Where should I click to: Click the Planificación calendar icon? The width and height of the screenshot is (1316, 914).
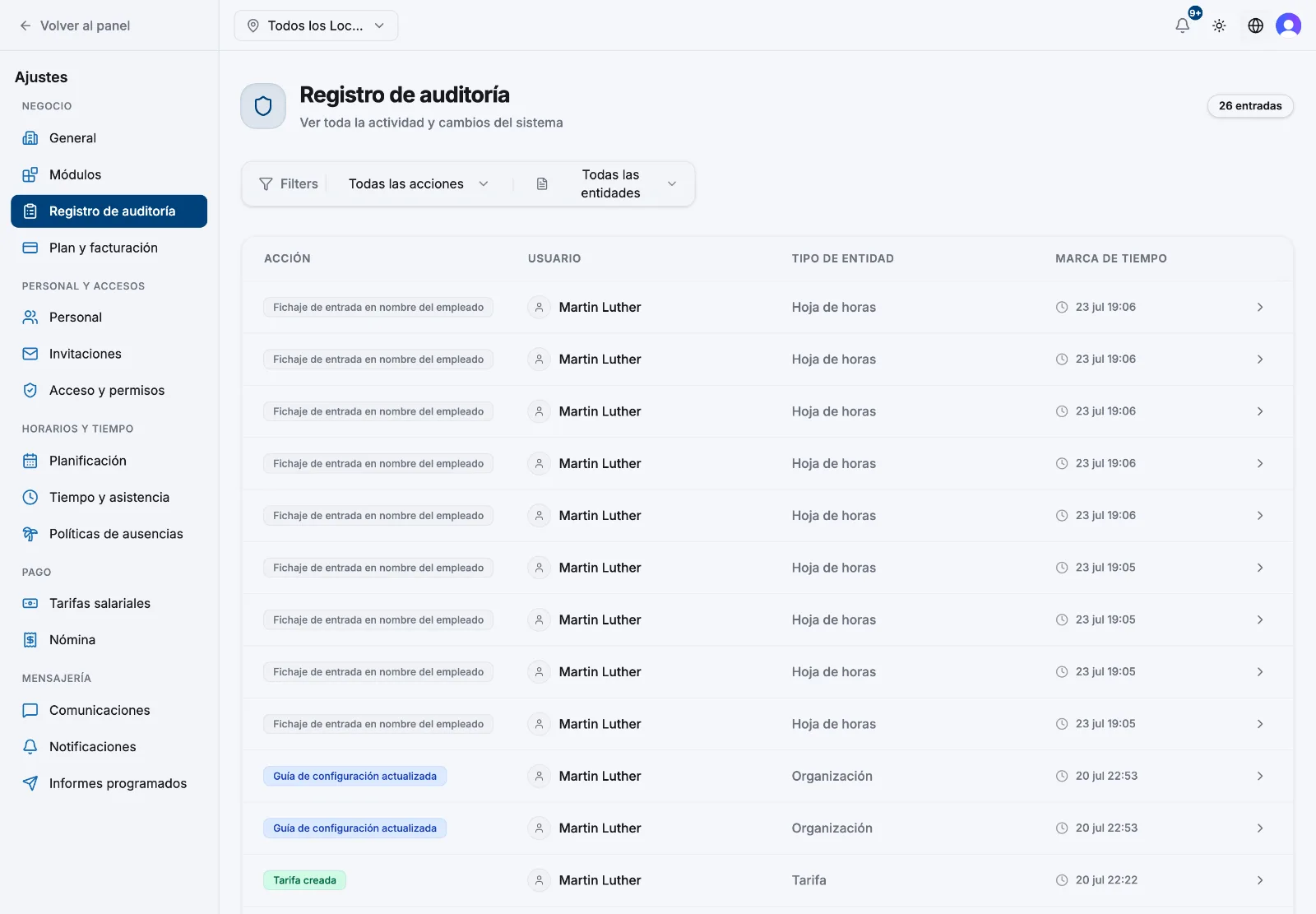pyautogui.click(x=30, y=461)
